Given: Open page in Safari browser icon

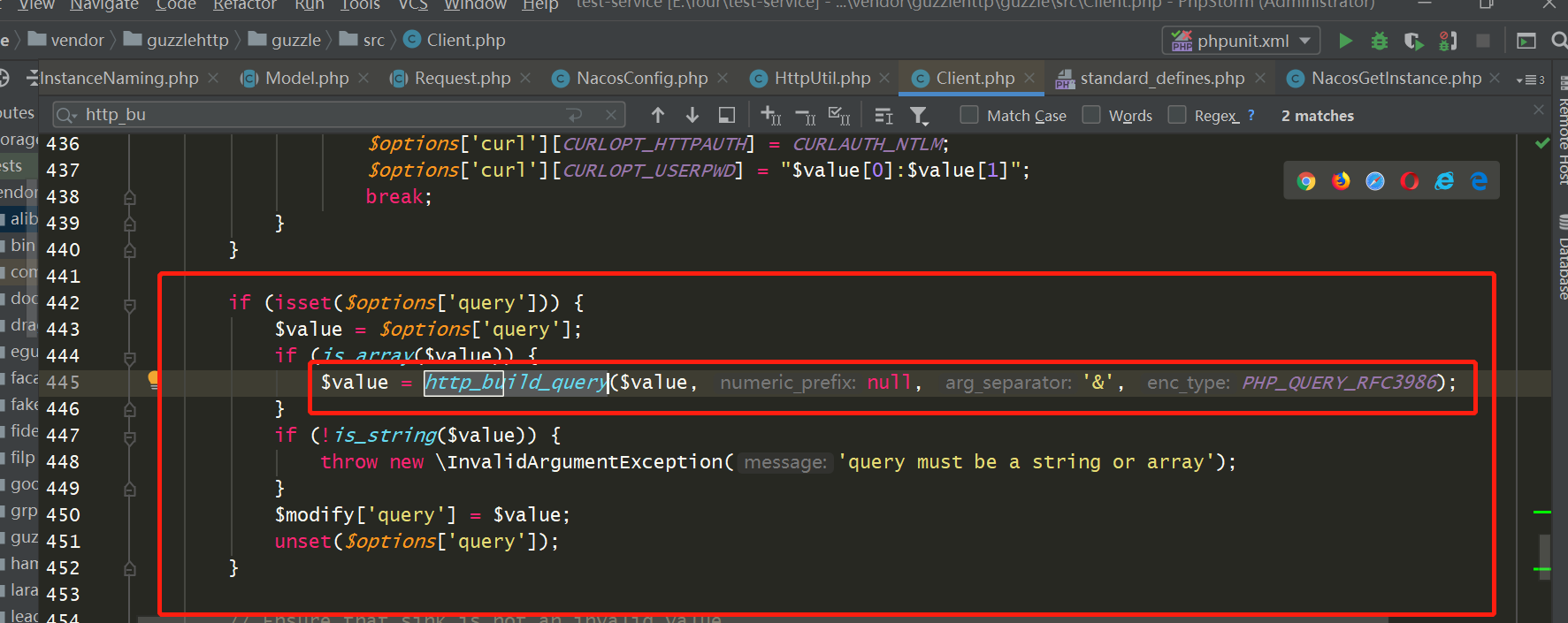Looking at the screenshot, I should tap(1375, 181).
